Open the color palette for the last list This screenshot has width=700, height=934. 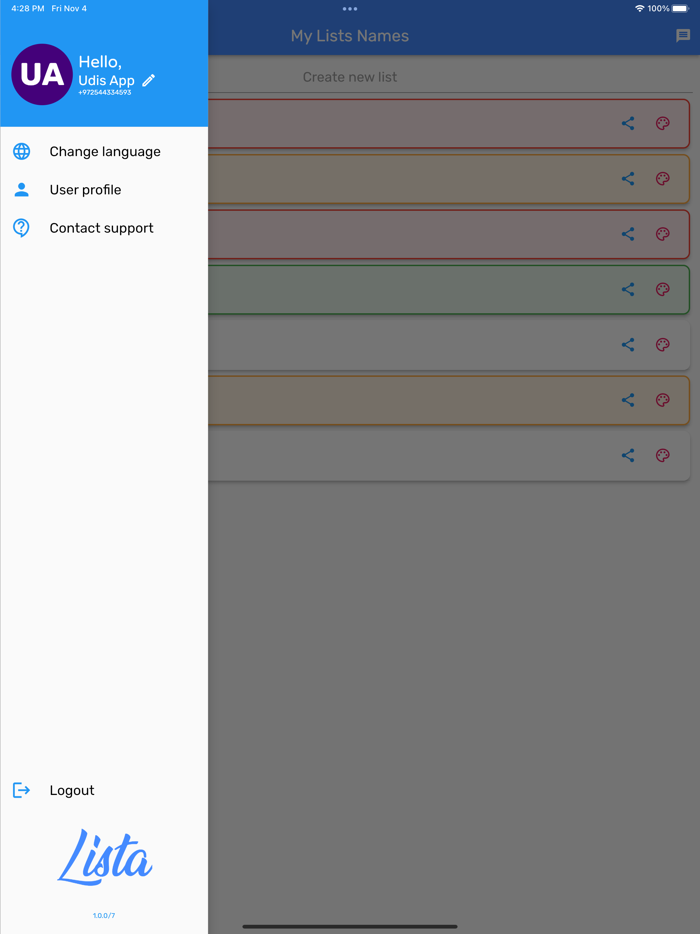(662, 455)
